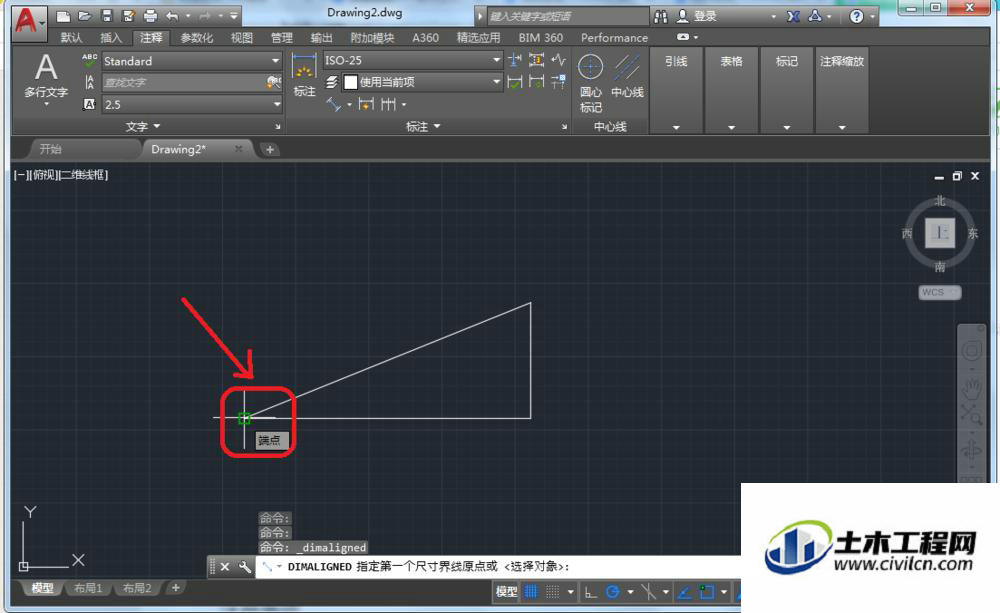
Task: Open the Standard text style dropdown
Action: [x=191, y=61]
